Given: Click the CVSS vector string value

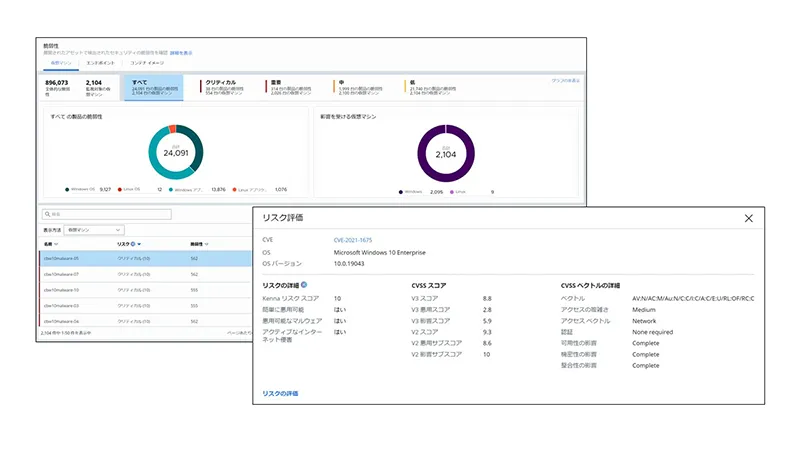Looking at the screenshot, I should 693,298.
